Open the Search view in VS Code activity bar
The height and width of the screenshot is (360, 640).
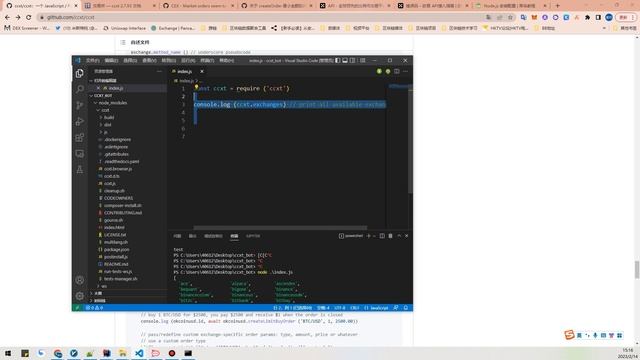(x=80, y=89)
